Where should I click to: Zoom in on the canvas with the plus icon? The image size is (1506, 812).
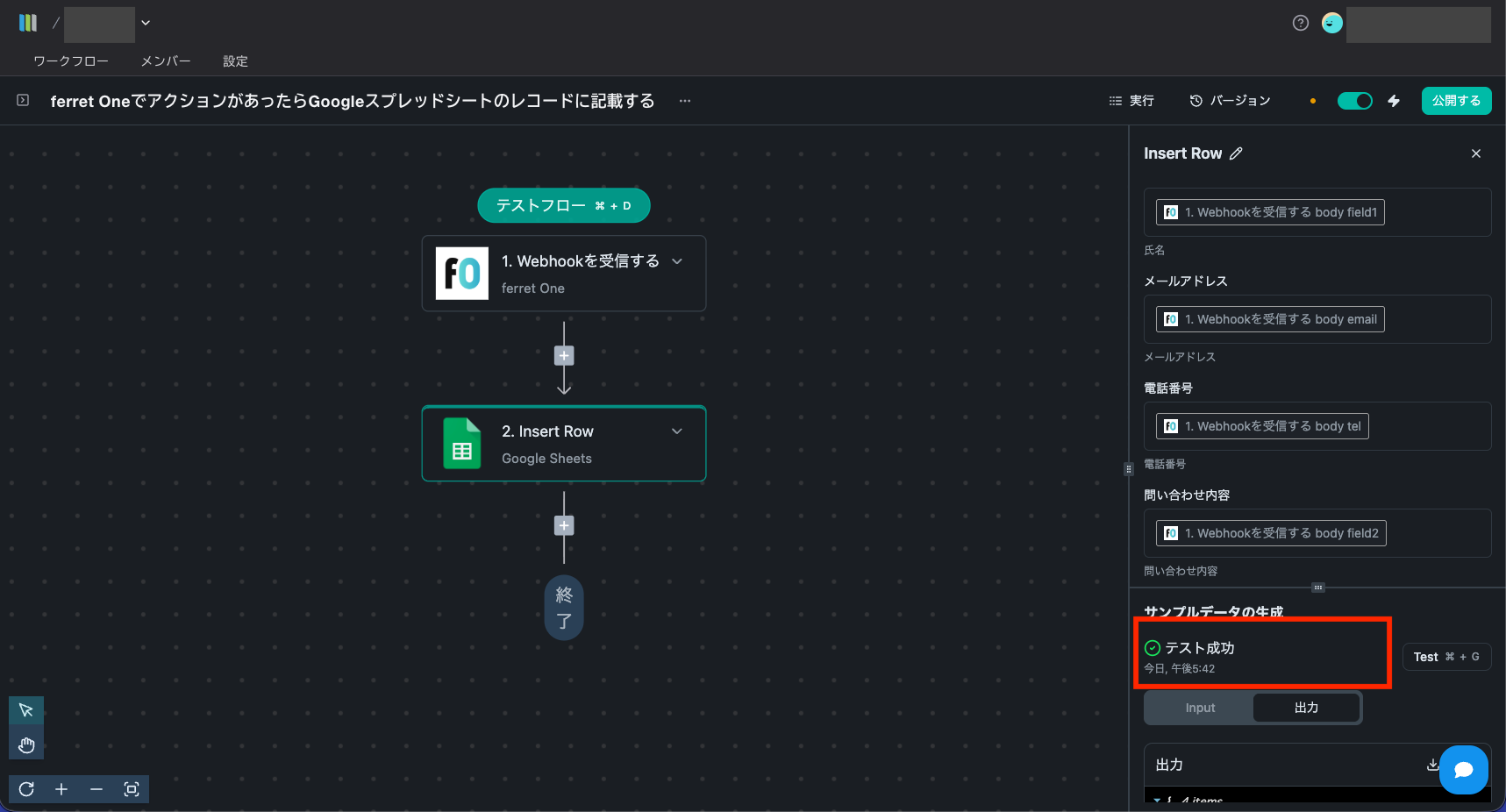[x=61, y=789]
